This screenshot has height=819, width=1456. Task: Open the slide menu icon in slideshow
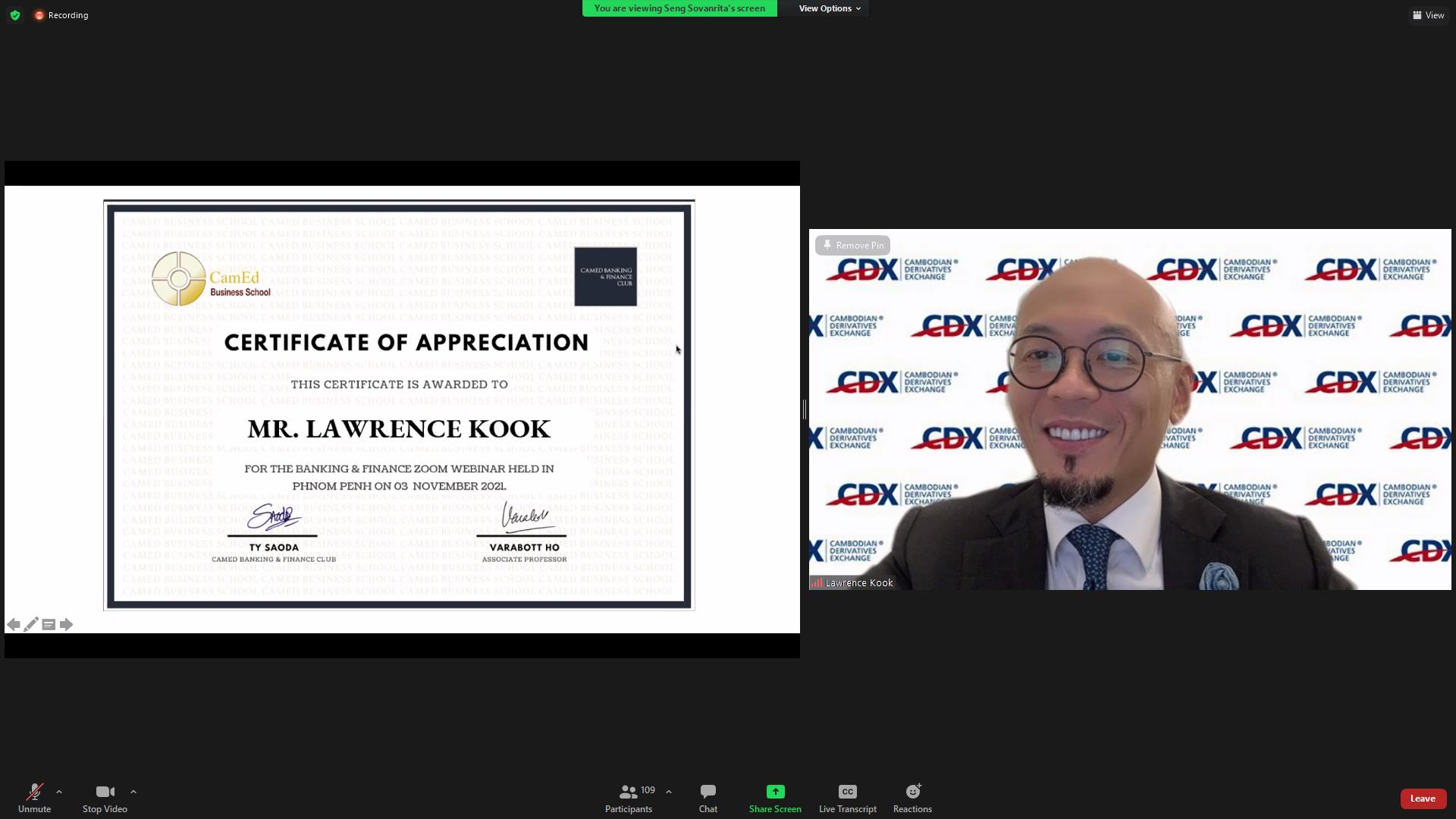point(49,625)
